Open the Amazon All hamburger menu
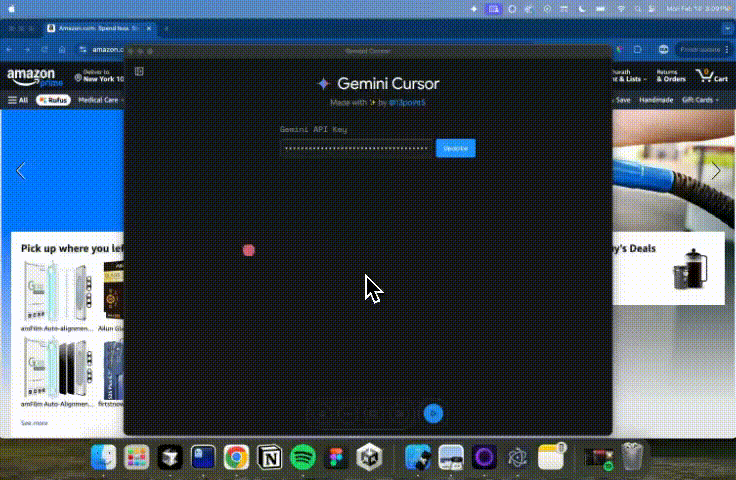736x480 pixels. point(18,100)
